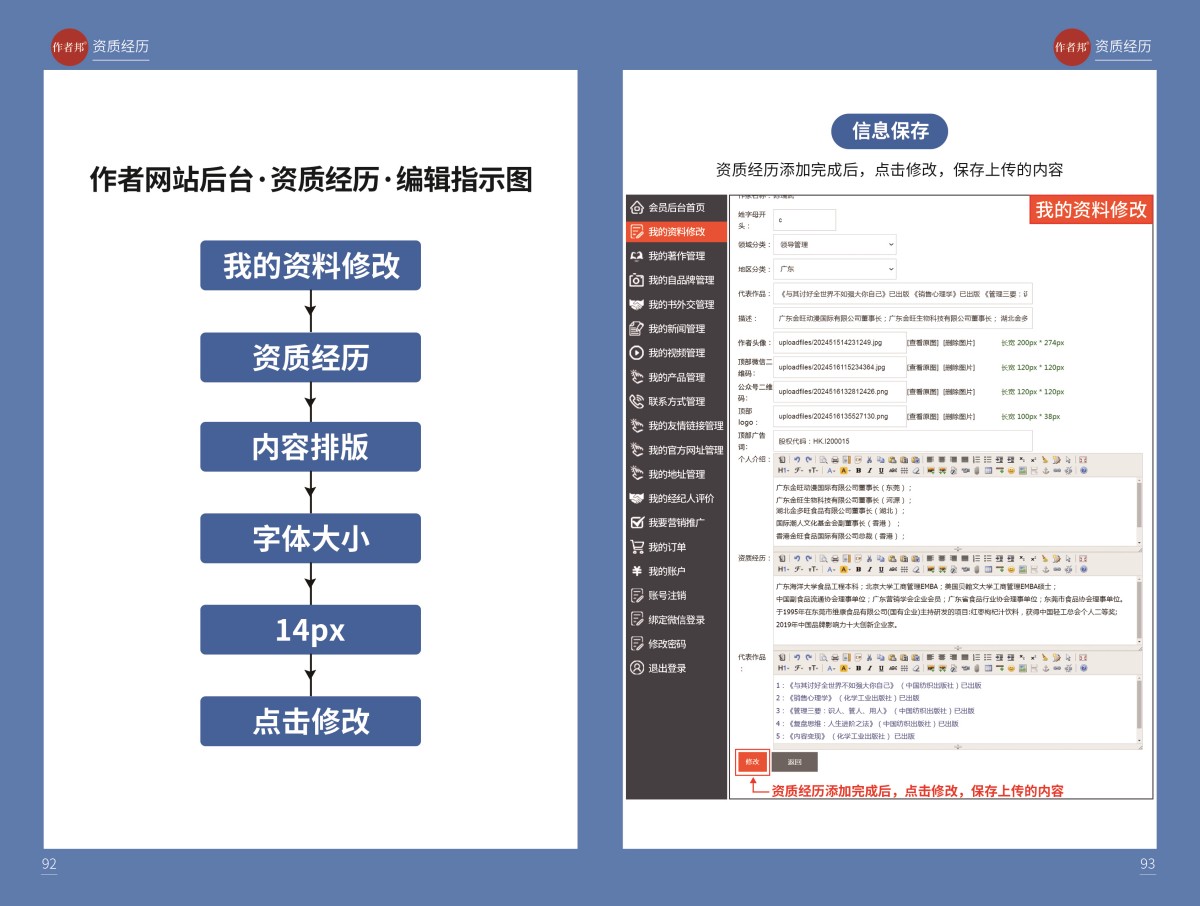The height and width of the screenshot is (906, 1200).
Task: Toggle bold in the 个人介绍 editor toolbar
Action: (859, 470)
